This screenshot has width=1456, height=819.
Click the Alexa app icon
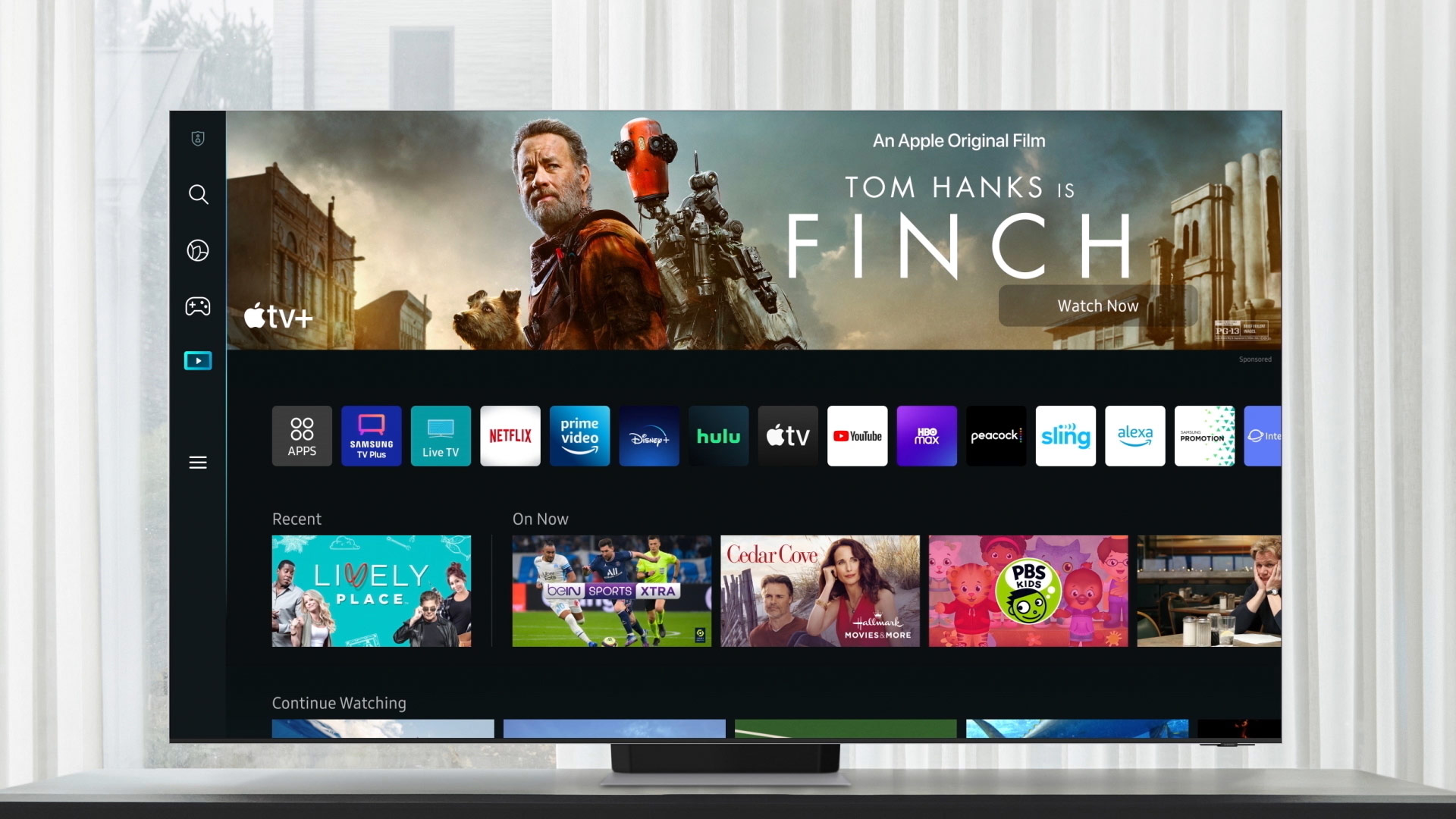1135,436
